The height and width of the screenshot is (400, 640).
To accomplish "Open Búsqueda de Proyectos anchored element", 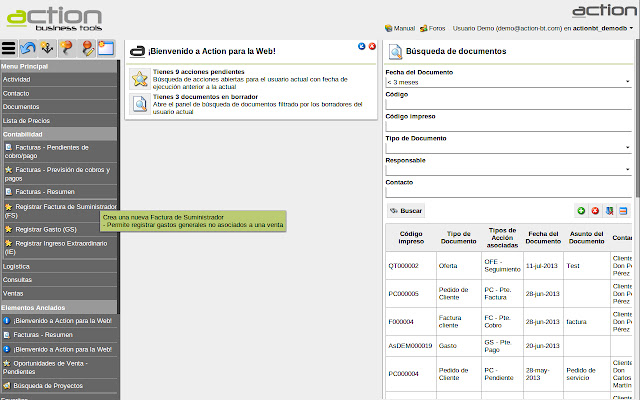I will 59,386.
